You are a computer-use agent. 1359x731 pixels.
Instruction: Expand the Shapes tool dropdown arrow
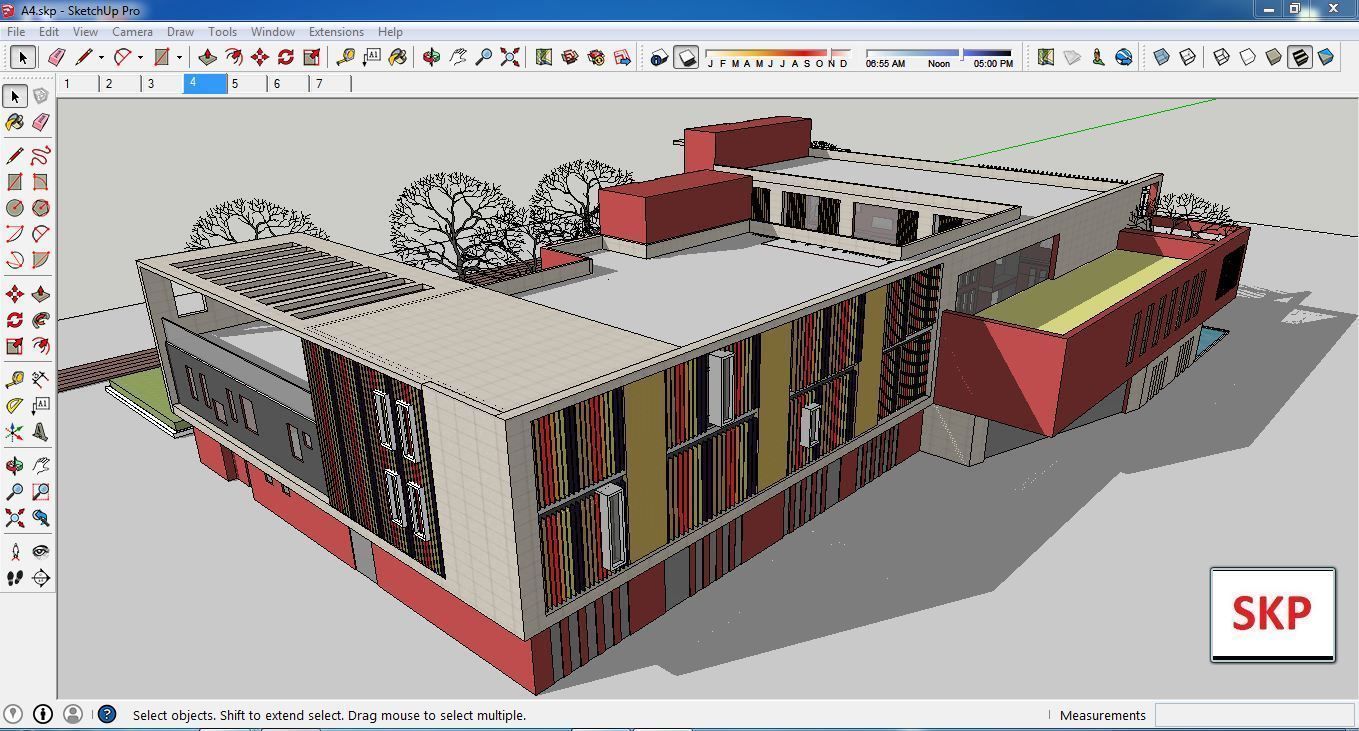pyautogui.click(x=179, y=57)
